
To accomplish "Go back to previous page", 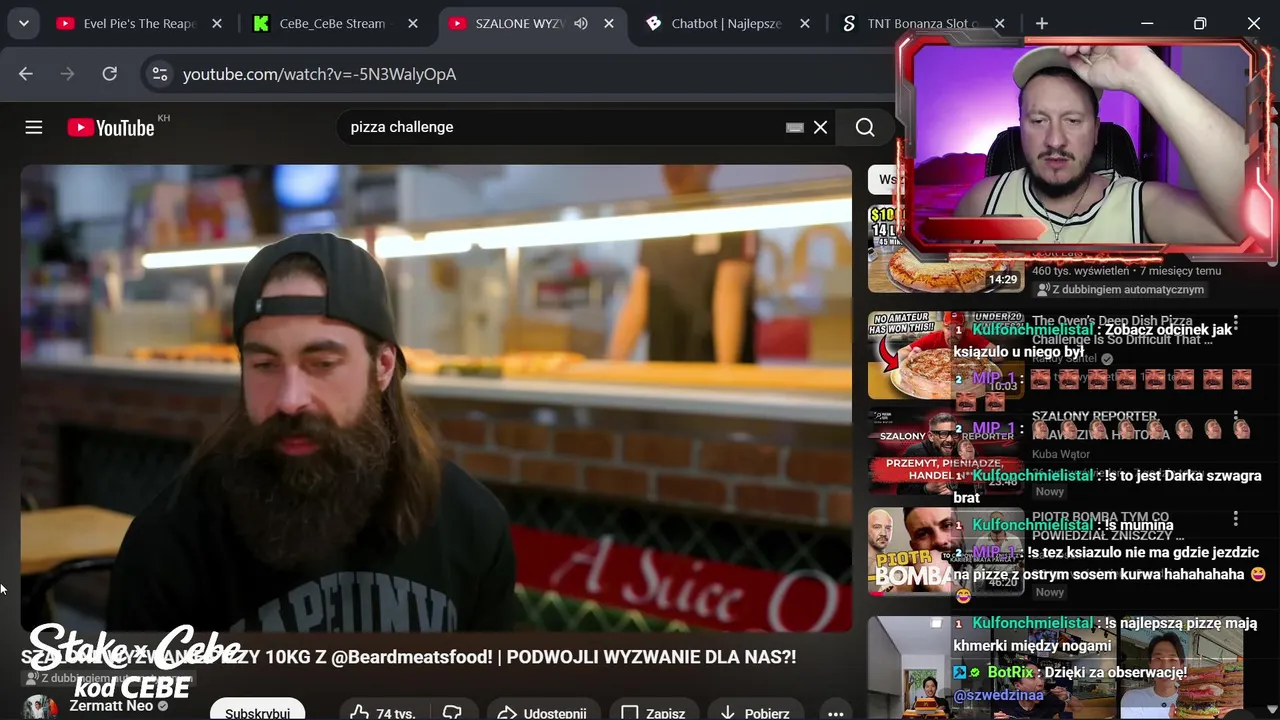I will tap(26, 74).
